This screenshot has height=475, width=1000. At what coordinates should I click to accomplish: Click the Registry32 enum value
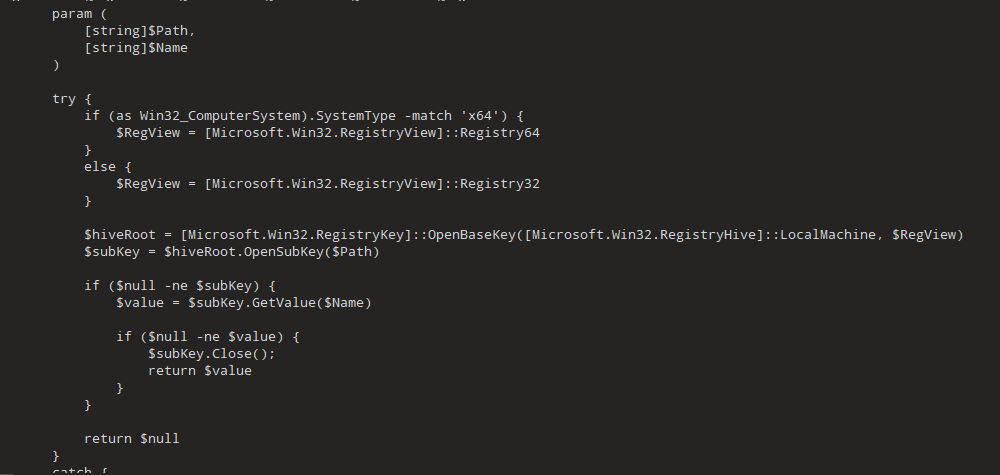[500, 184]
